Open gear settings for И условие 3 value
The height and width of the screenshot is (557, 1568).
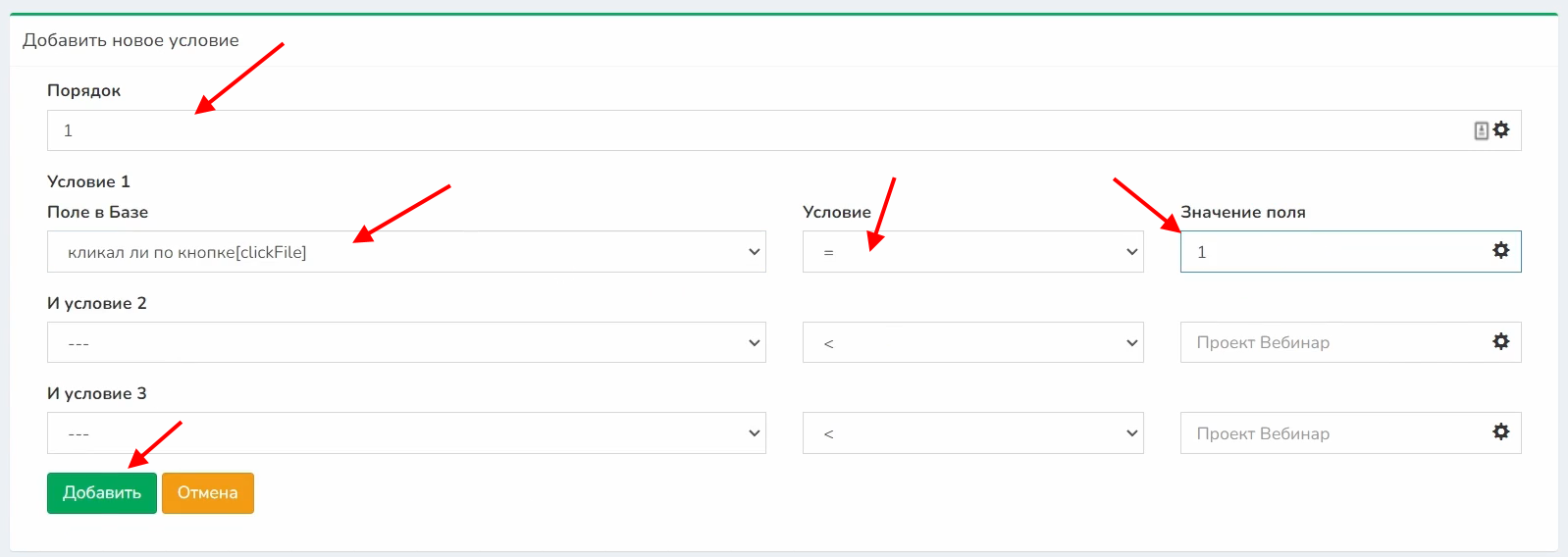(x=1501, y=431)
